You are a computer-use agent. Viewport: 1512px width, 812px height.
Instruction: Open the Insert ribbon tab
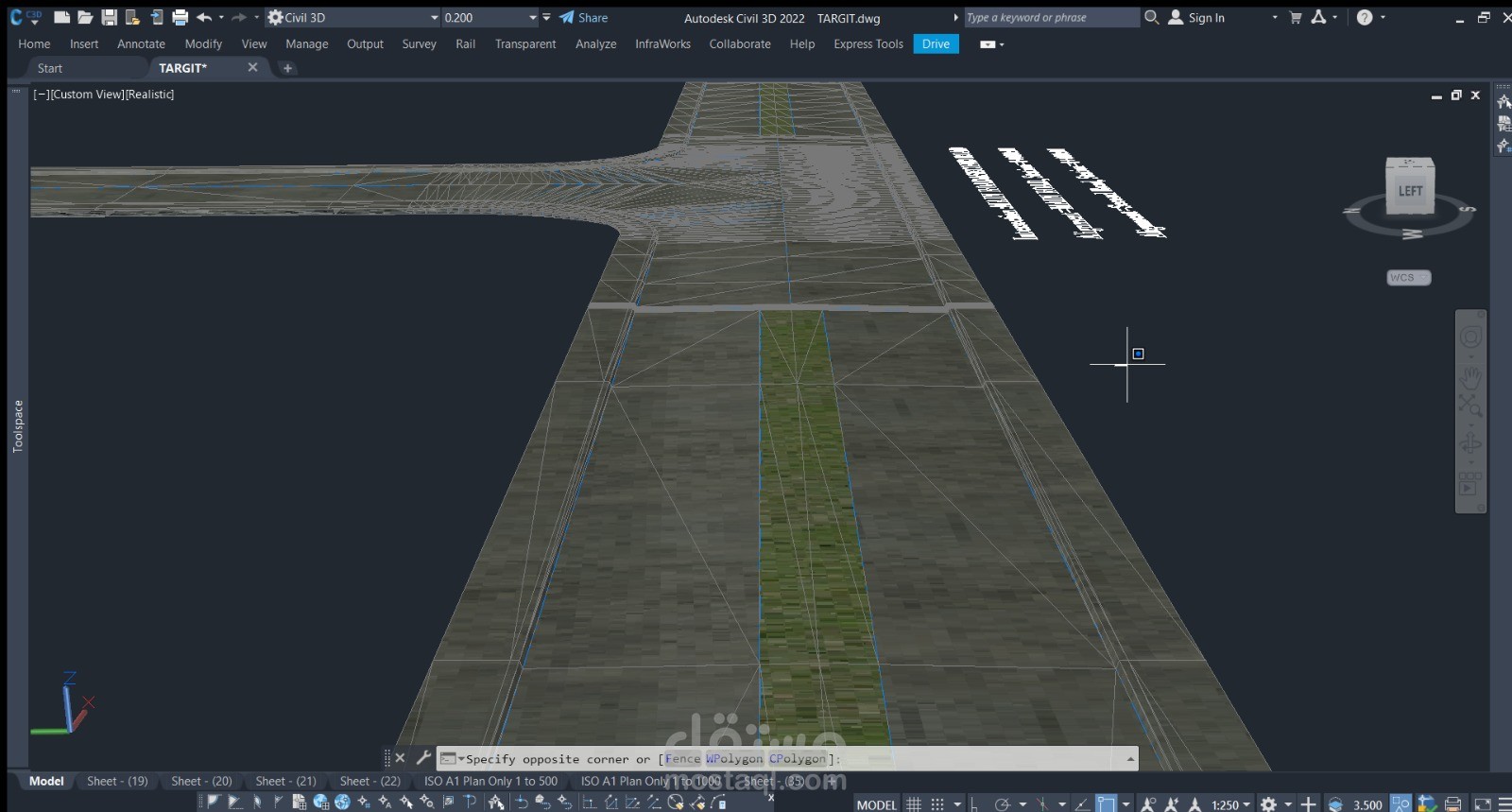pos(83,43)
